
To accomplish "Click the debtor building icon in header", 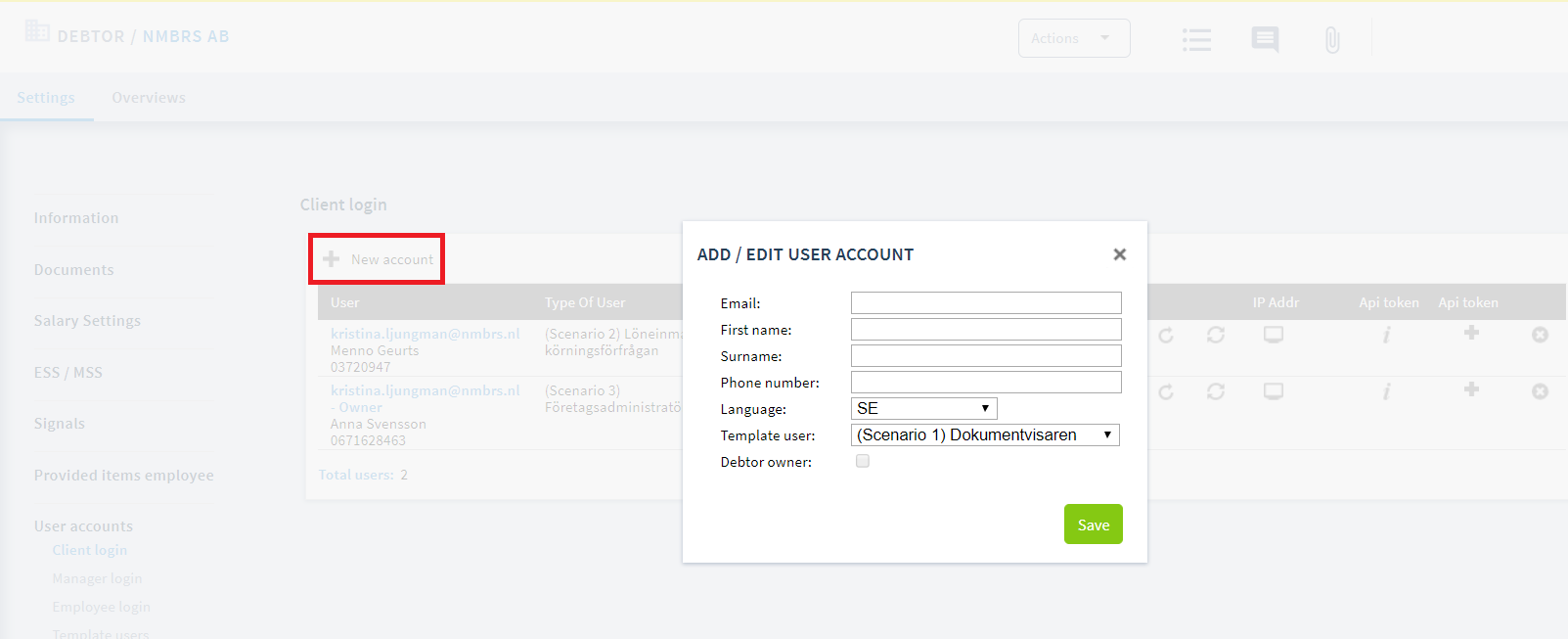I will click(x=37, y=31).
